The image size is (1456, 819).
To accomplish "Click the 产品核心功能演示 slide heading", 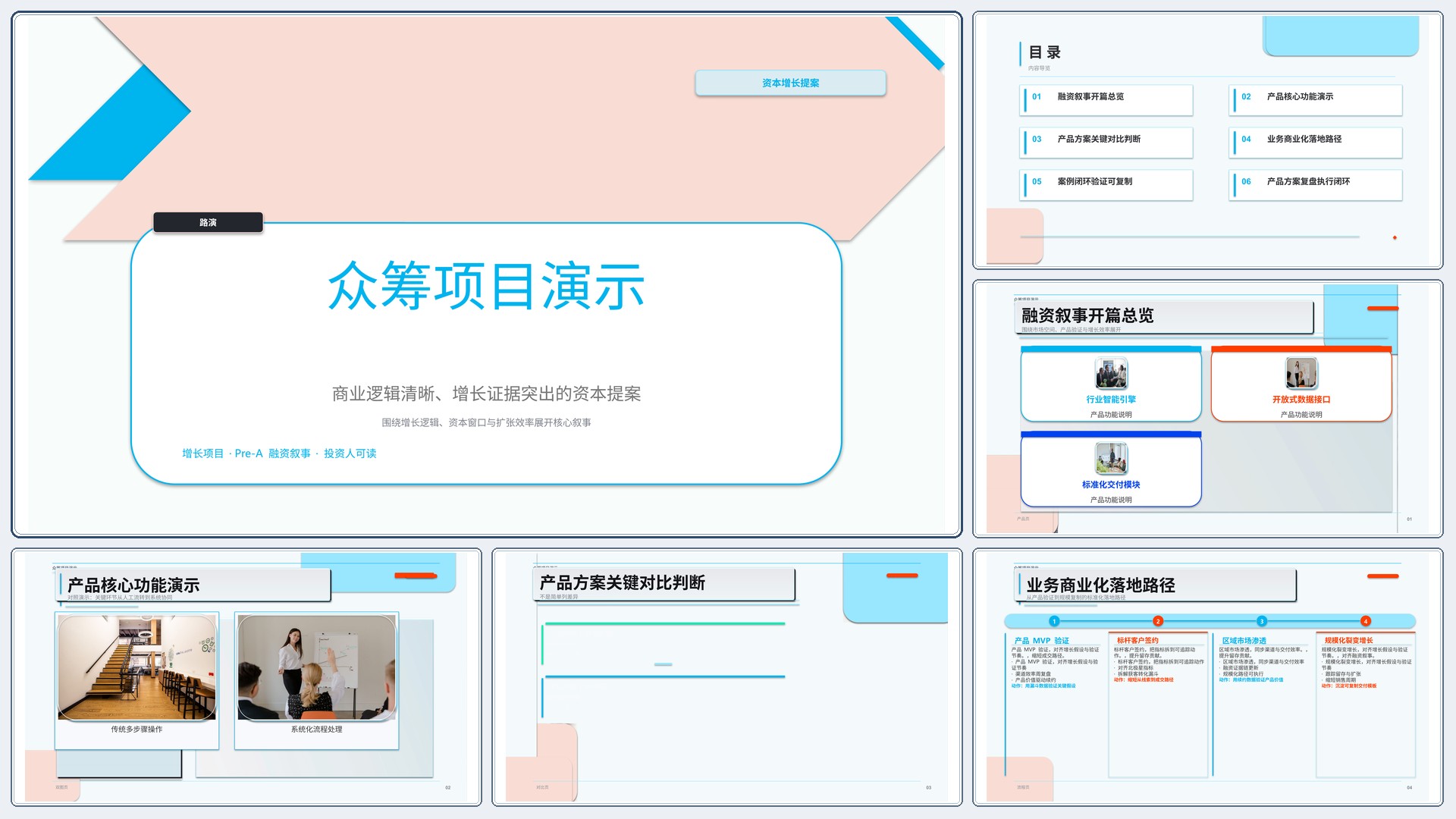I will click(x=133, y=585).
